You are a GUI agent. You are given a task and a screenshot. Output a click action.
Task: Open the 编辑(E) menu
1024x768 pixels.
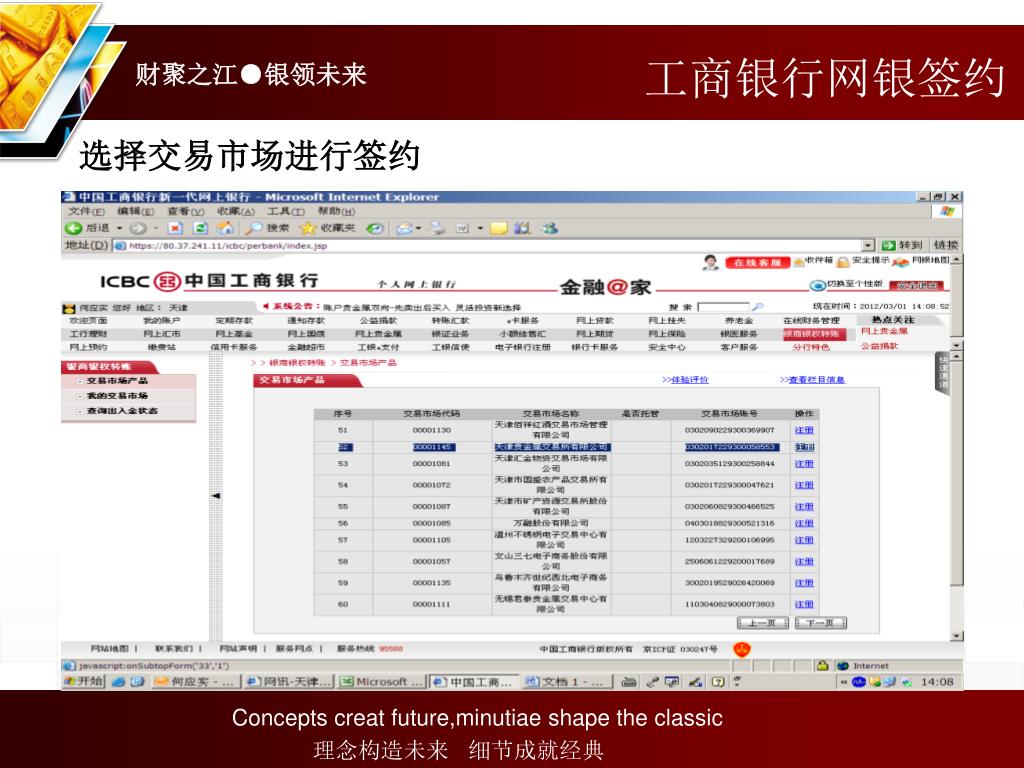click(136, 212)
